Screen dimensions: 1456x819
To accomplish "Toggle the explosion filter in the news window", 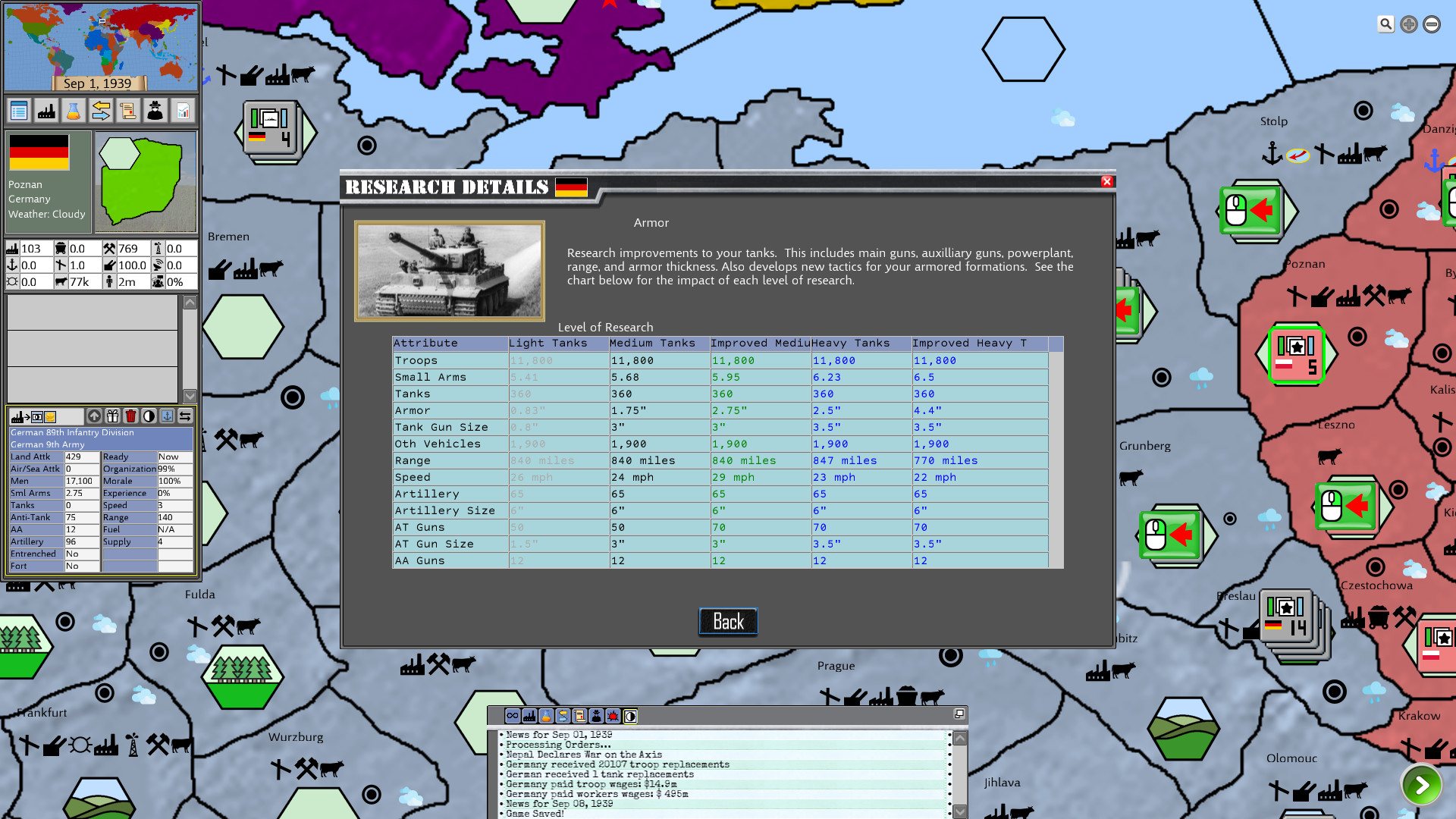I will coord(613,716).
